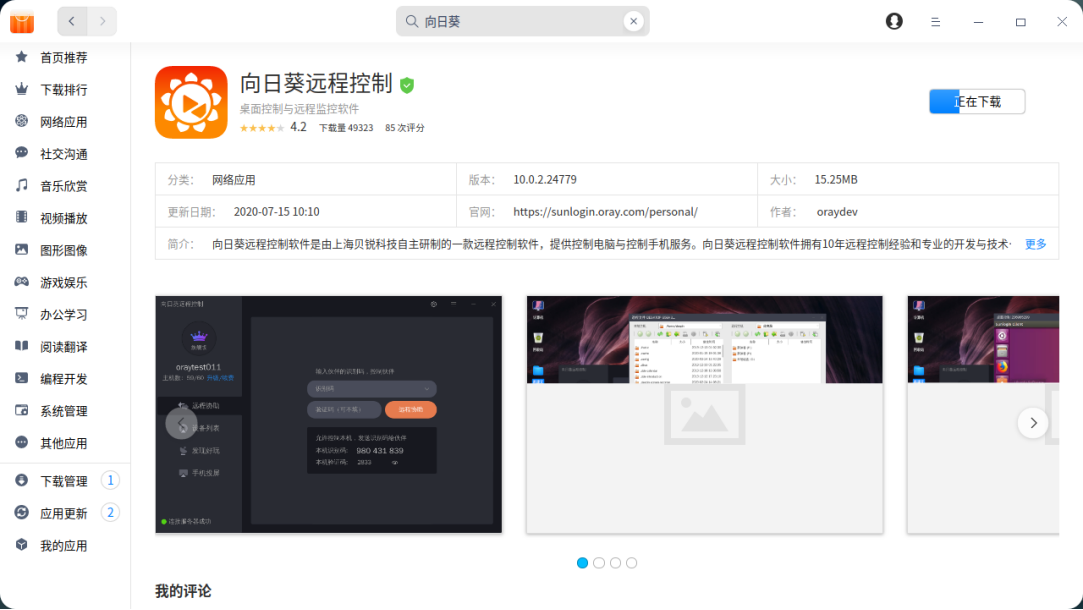Select 游戏娱乐 gamepad icon
This screenshot has height=610, width=1083.
[21, 281]
